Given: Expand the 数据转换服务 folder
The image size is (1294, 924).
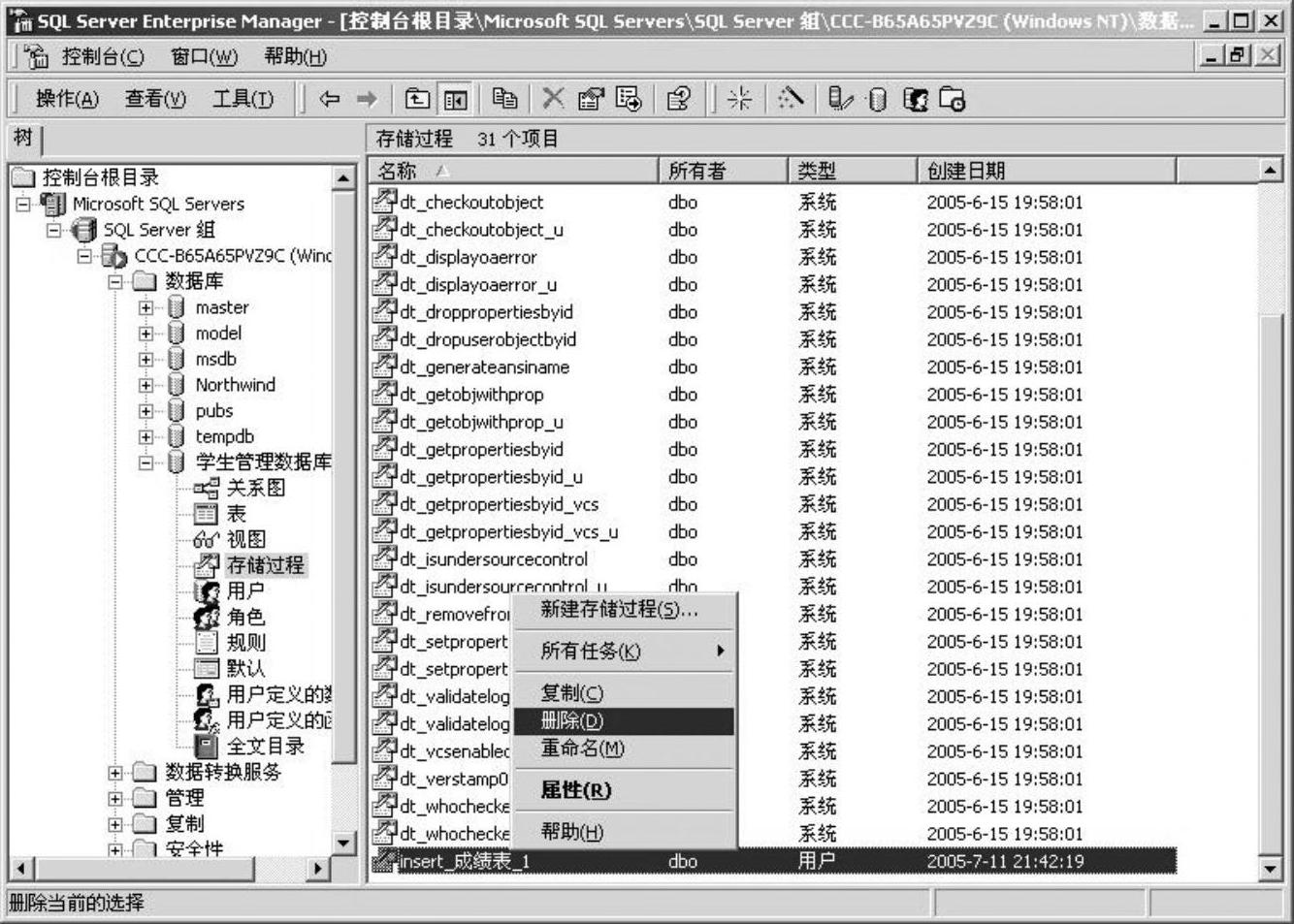Looking at the screenshot, I should point(115,773).
